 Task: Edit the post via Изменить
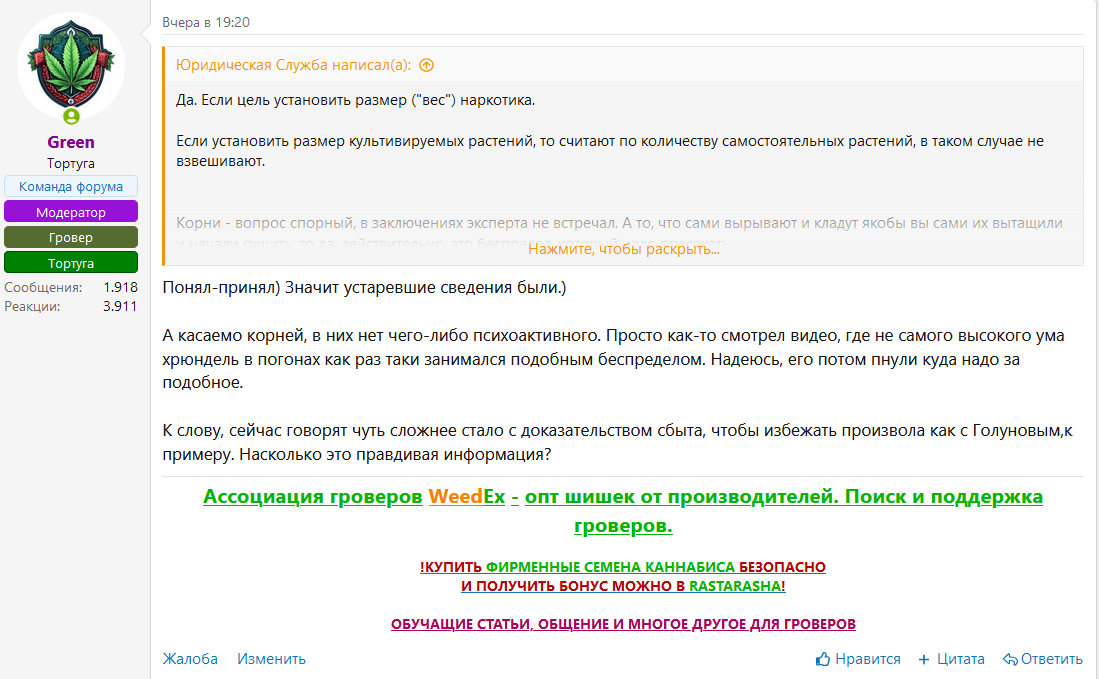270,659
